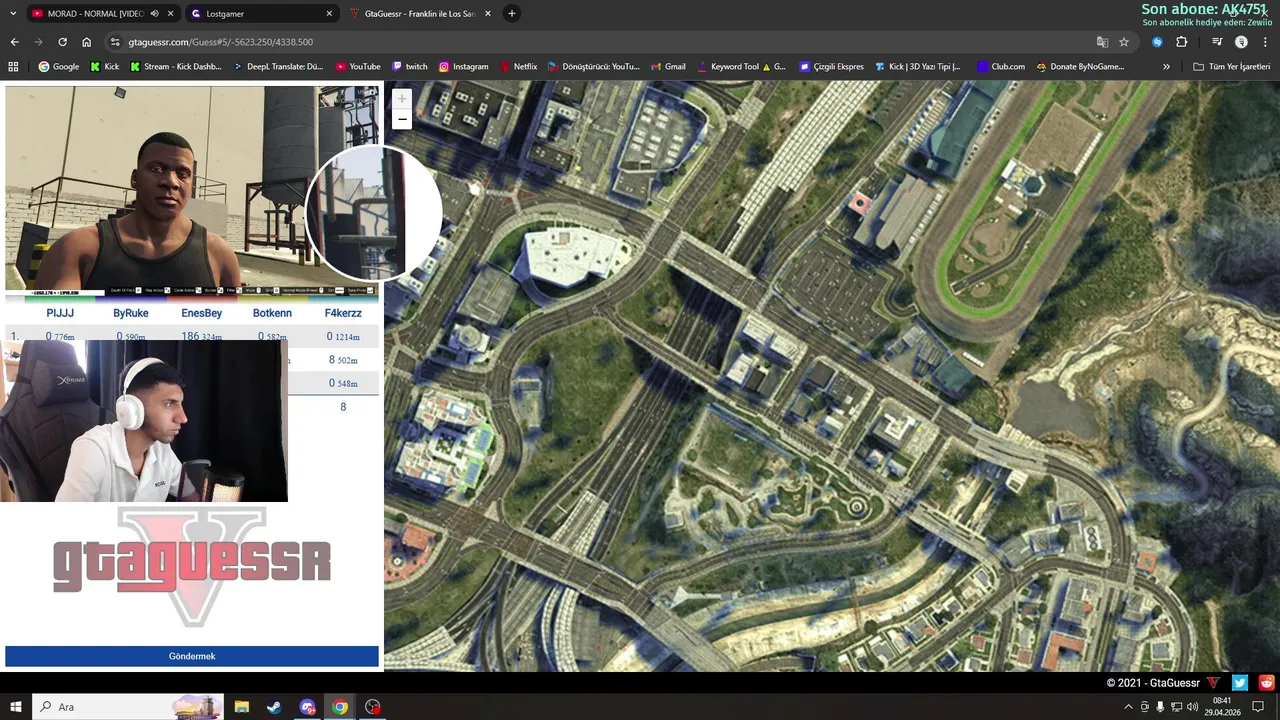The height and width of the screenshot is (720, 1280).
Task: Click EnesBey score 186
Action: coord(190,337)
